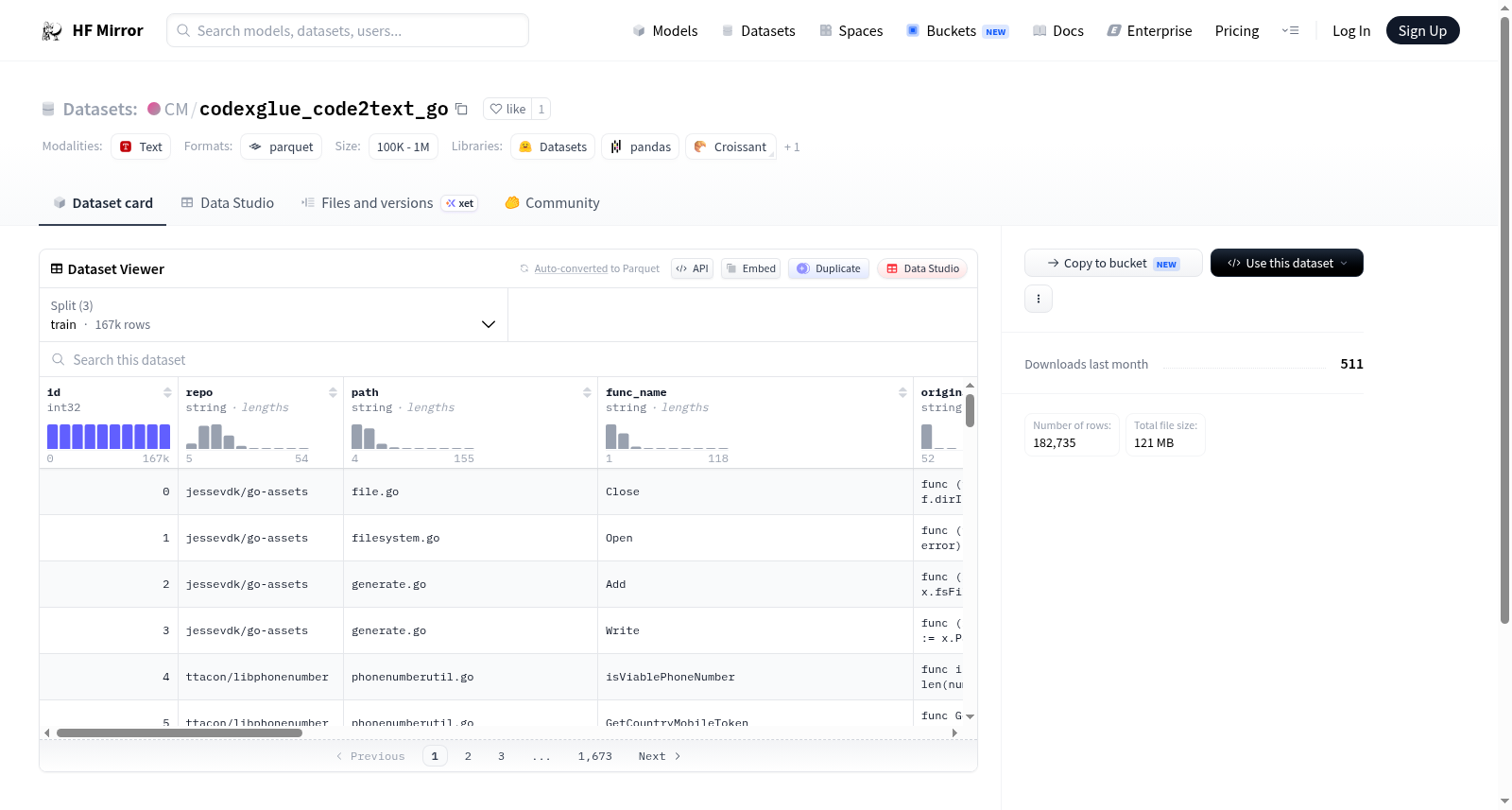Click the sort icon on path column
Image resolution: width=1512 pixels, height=810 pixels.
pyautogui.click(x=587, y=392)
